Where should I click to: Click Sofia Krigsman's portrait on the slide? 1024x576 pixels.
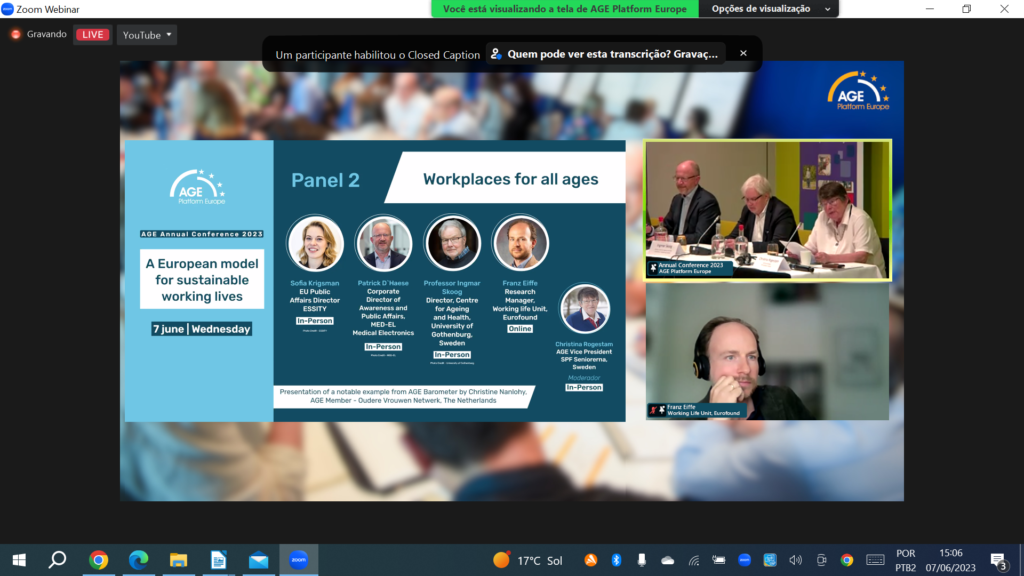[315, 244]
